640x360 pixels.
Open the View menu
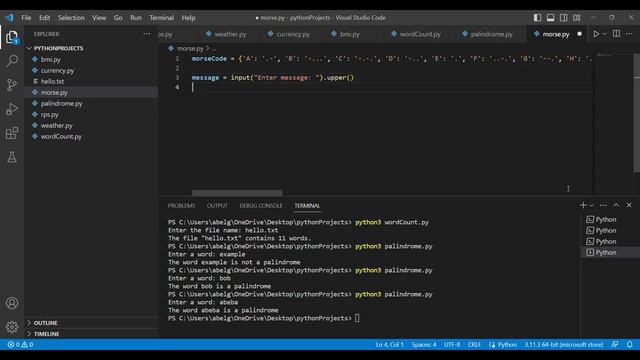[x=99, y=18]
